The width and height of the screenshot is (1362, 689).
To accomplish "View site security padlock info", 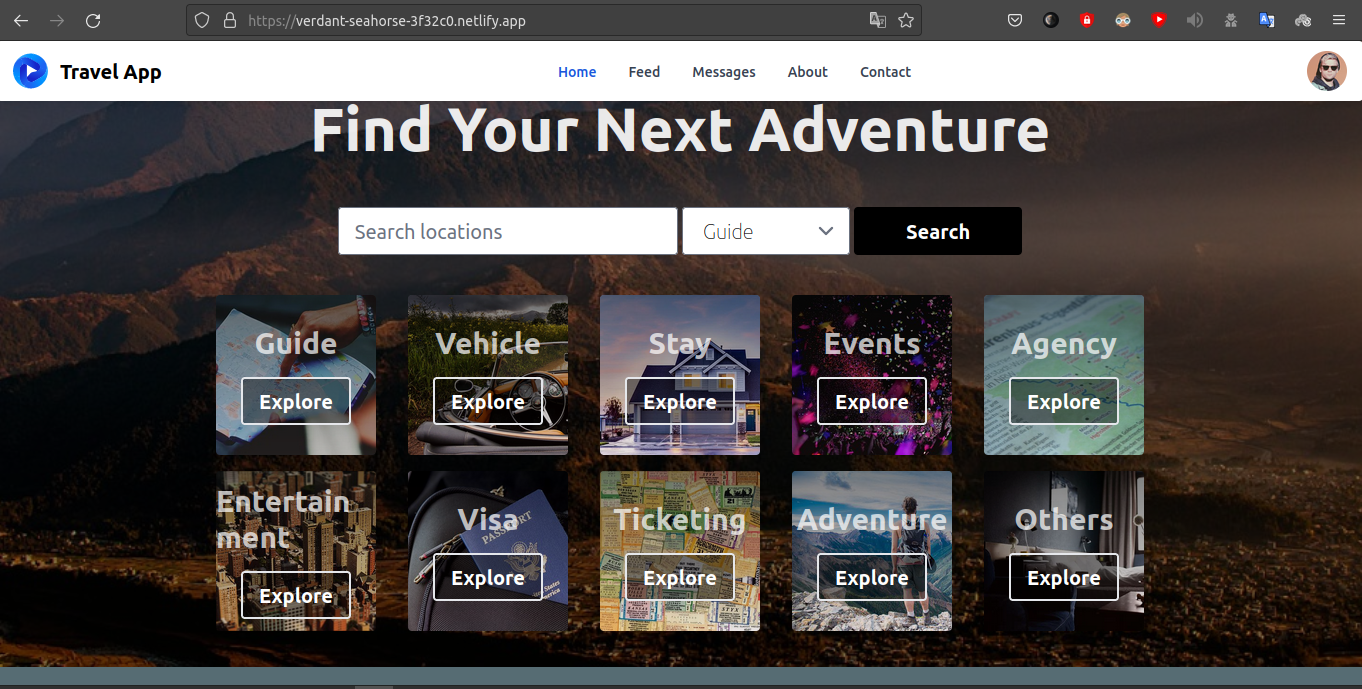I will coord(230,20).
